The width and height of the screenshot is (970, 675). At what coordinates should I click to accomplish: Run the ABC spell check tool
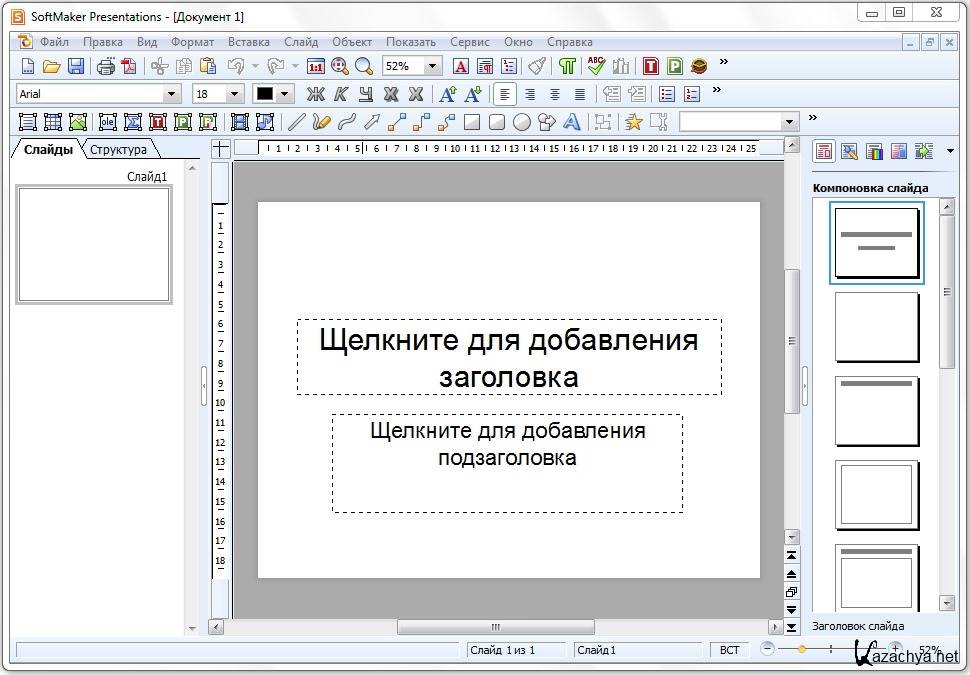pyautogui.click(x=596, y=67)
